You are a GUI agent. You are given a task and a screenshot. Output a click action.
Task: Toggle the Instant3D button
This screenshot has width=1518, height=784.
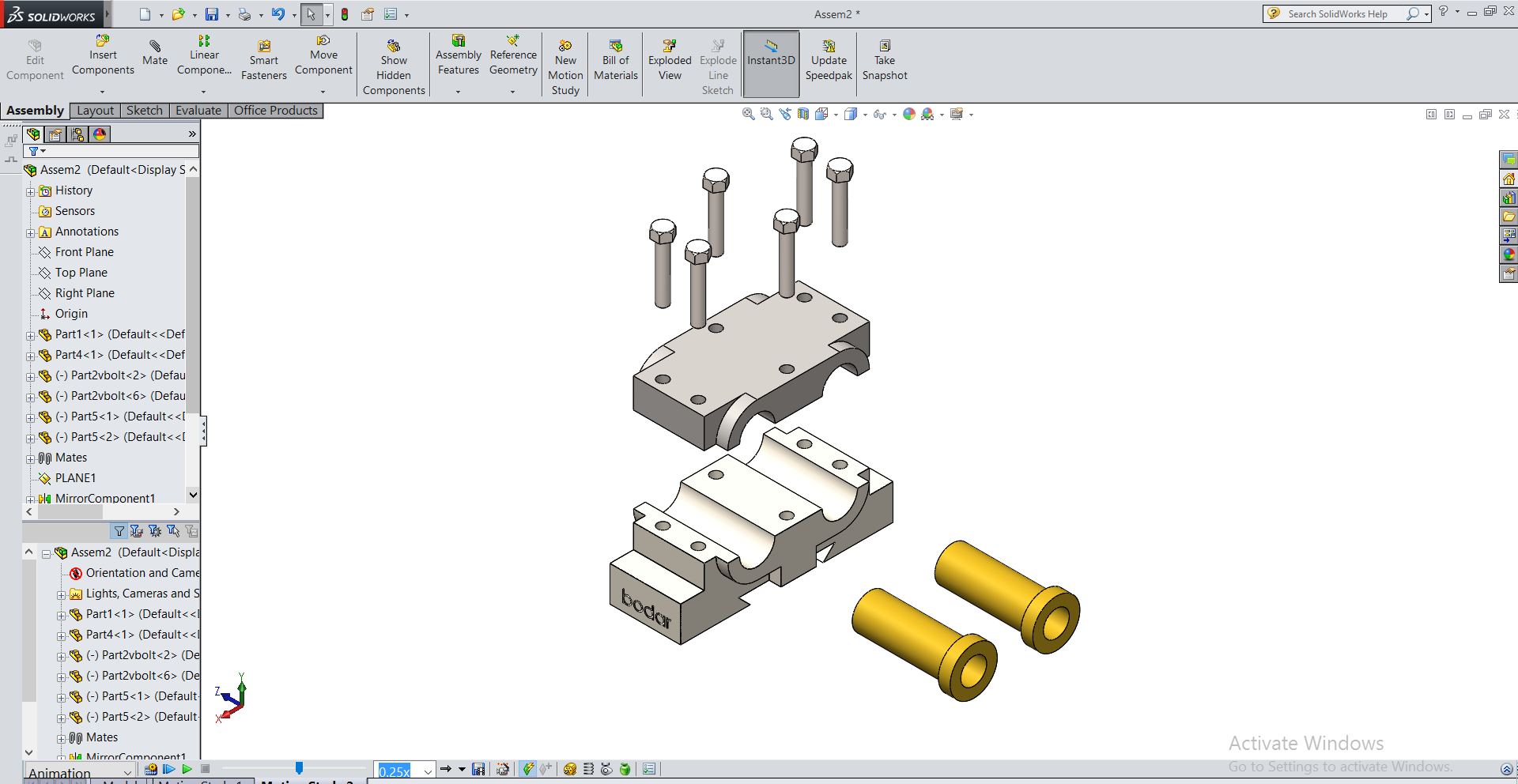(x=771, y=63)
